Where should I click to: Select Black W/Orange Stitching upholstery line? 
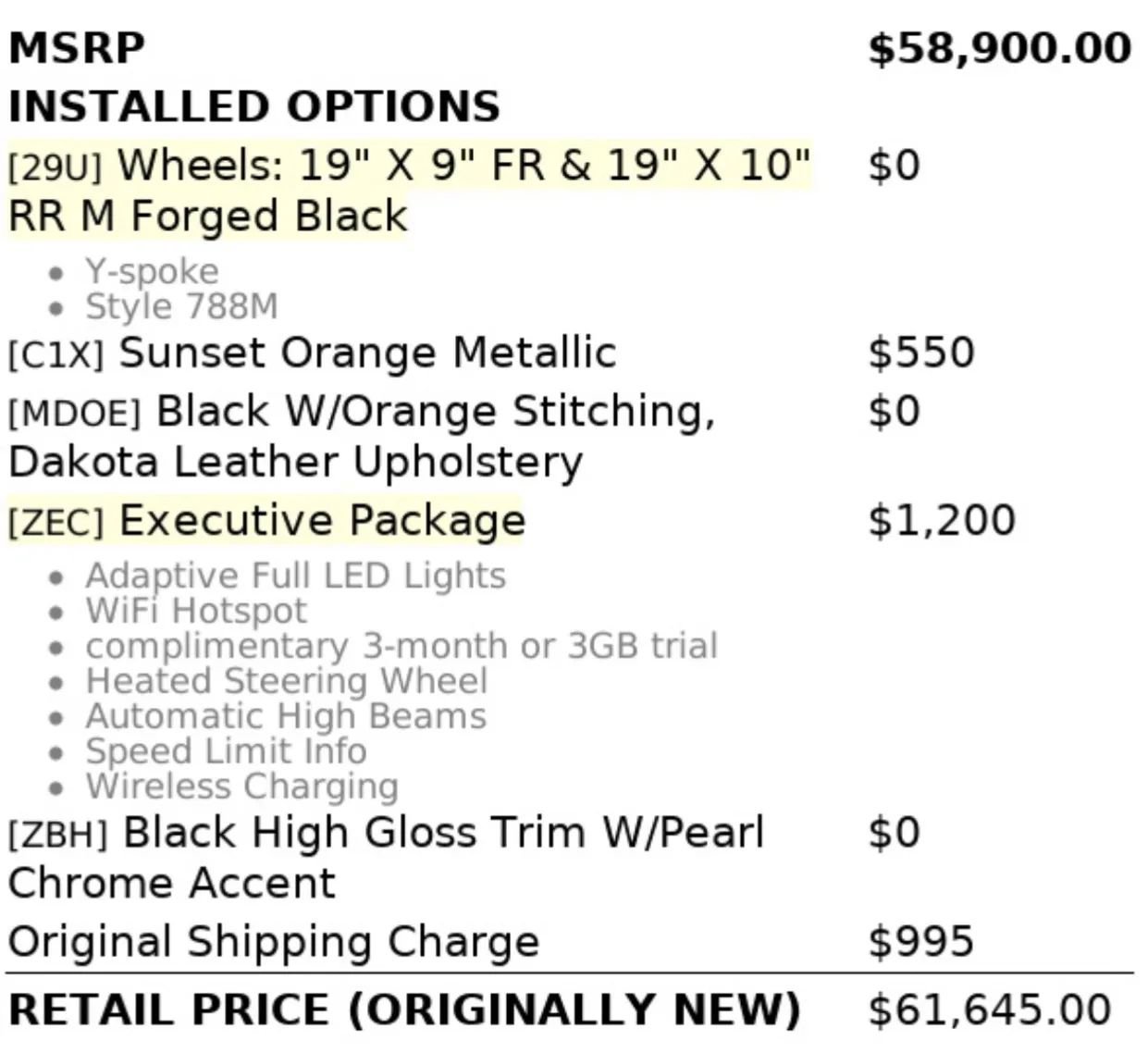click(x=435, y=412)
